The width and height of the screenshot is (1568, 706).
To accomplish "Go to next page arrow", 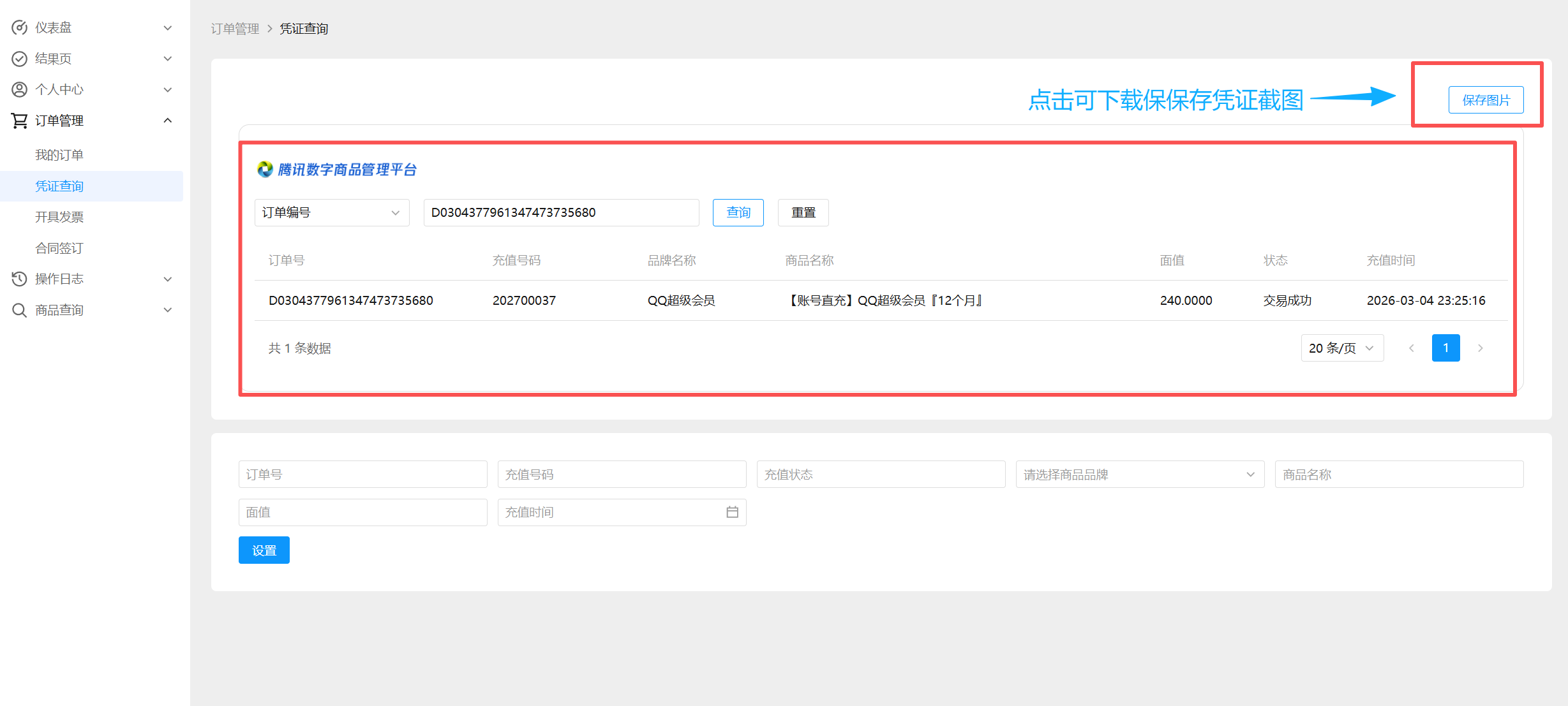I will pos(1480,348).
